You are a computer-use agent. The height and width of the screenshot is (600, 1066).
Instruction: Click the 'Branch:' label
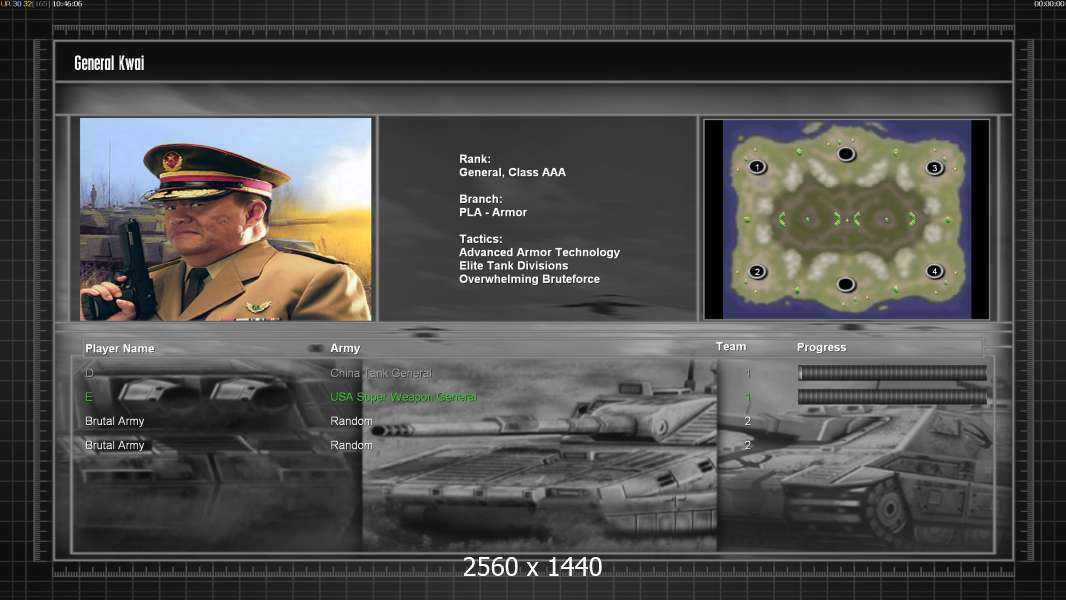pyautogui.click(x=481, y=199)
